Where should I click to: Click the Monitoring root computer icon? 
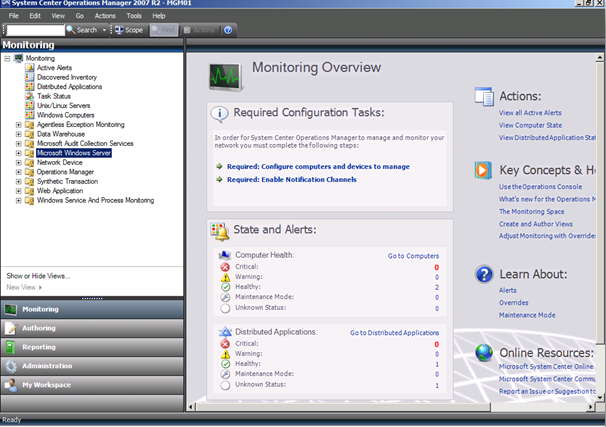pyautogui.click(x=19, y=58)
